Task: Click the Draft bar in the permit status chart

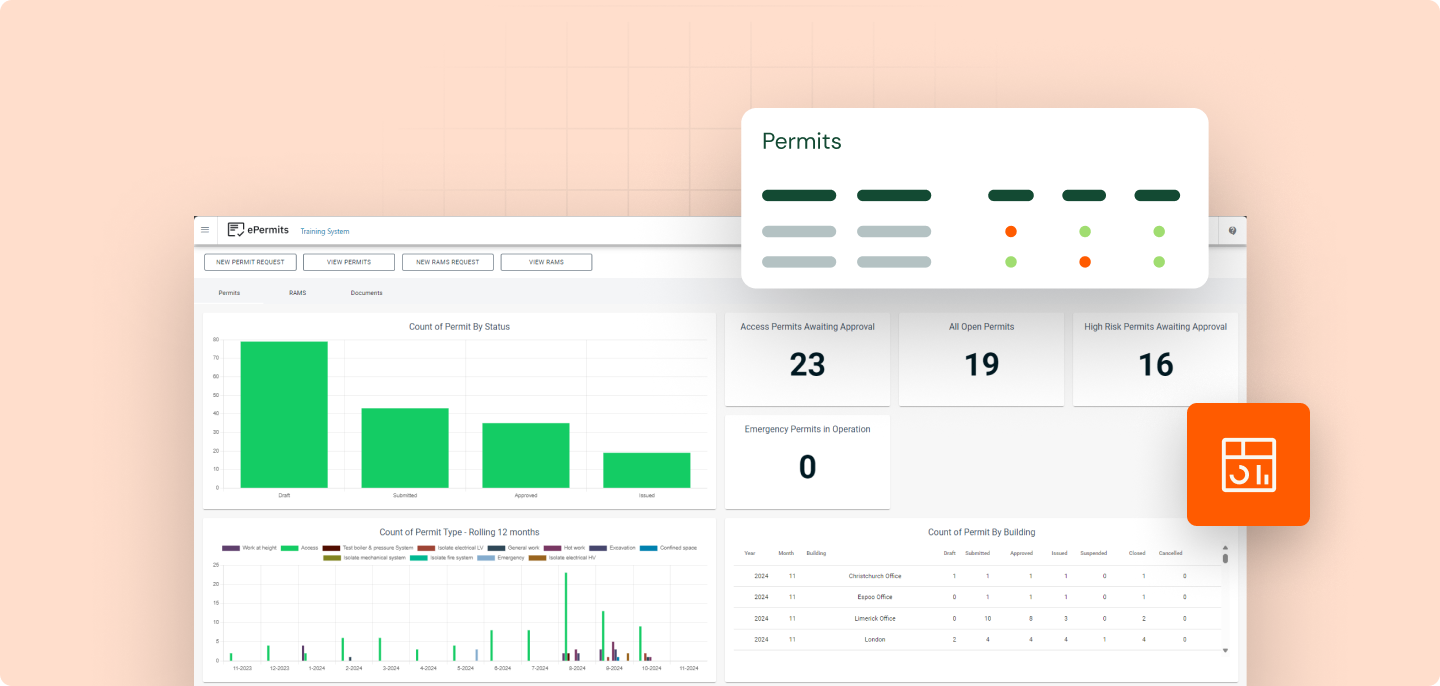Action: pos(282,415)
